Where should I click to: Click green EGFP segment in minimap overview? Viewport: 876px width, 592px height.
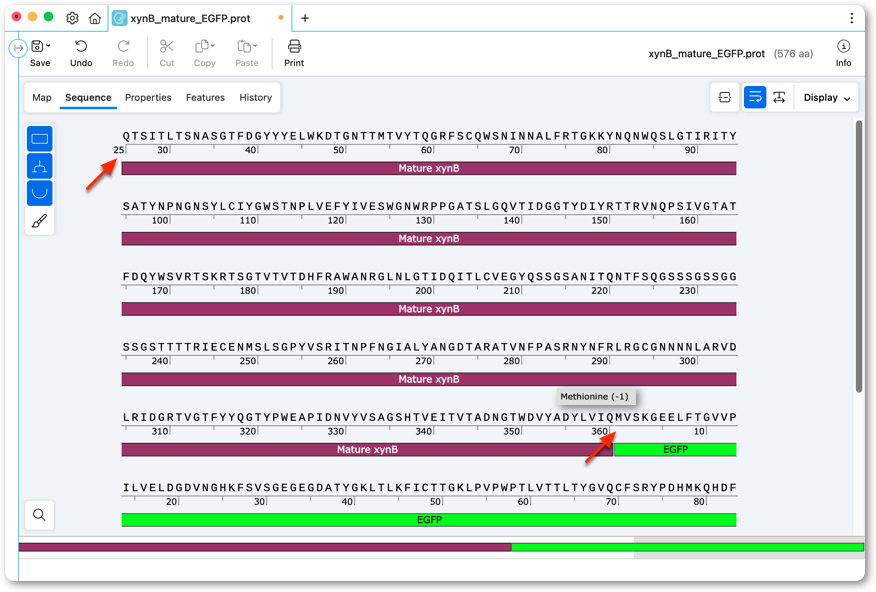(x=687, y=547)
